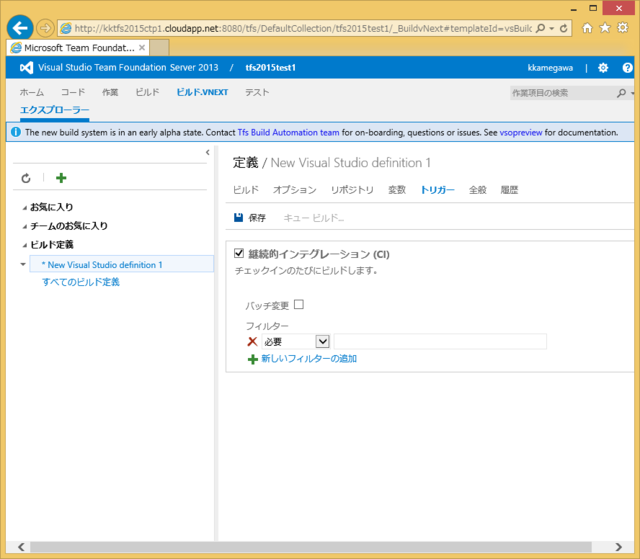Screen dimensions: 640x559
Task: Click the browser address URL field
Action: (302, 29)
